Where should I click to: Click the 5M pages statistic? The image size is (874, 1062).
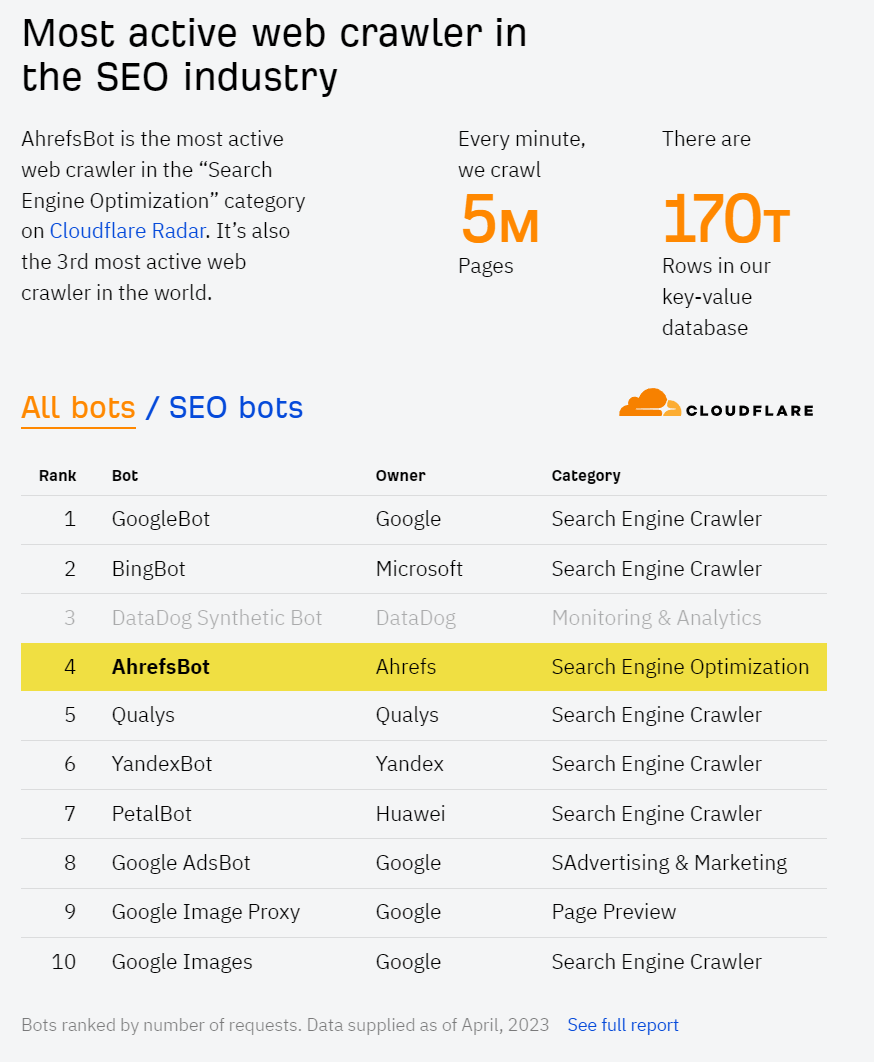point(500,219)
